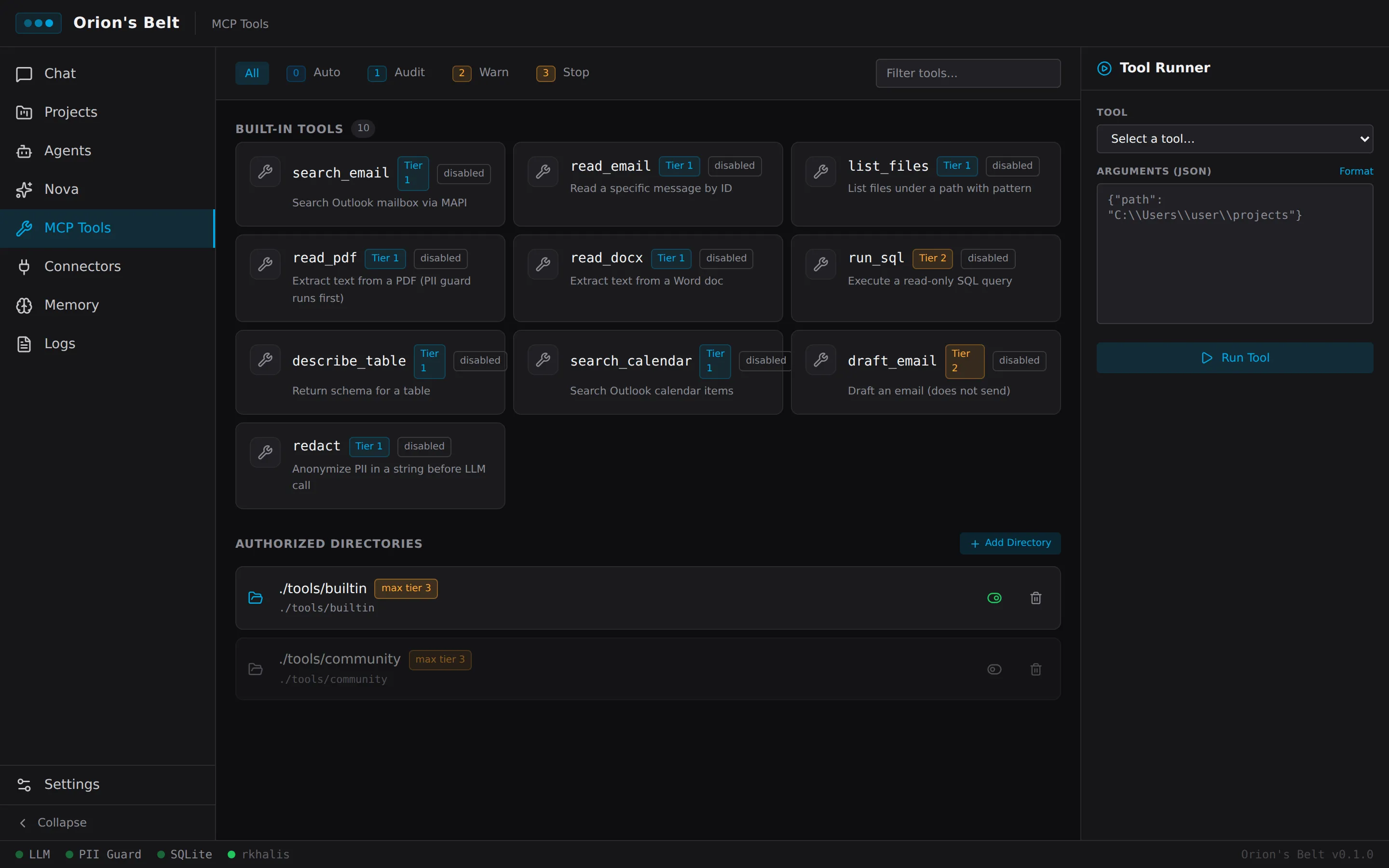Click the PII Guard status indicator

[x=103, y=854]
